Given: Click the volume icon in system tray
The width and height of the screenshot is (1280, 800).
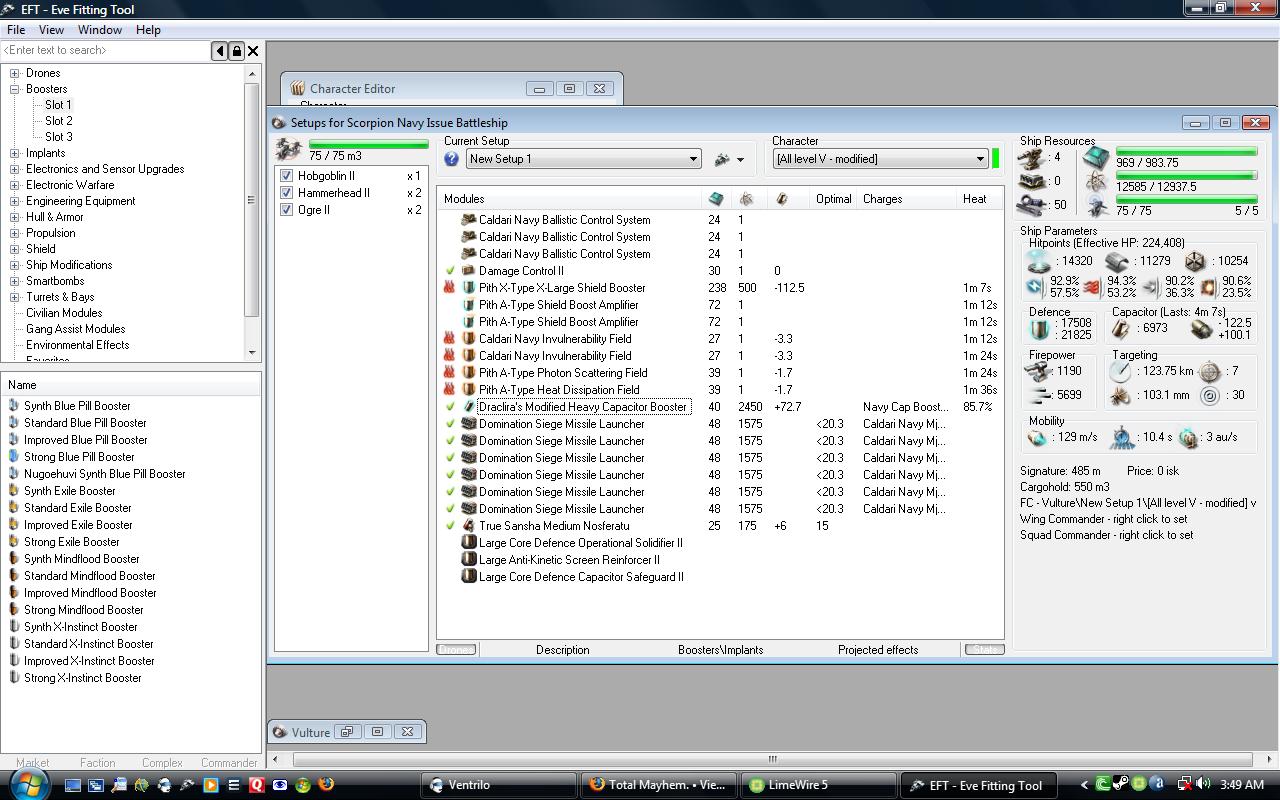Looking at the screenshot, I should tap(1202, 785).
